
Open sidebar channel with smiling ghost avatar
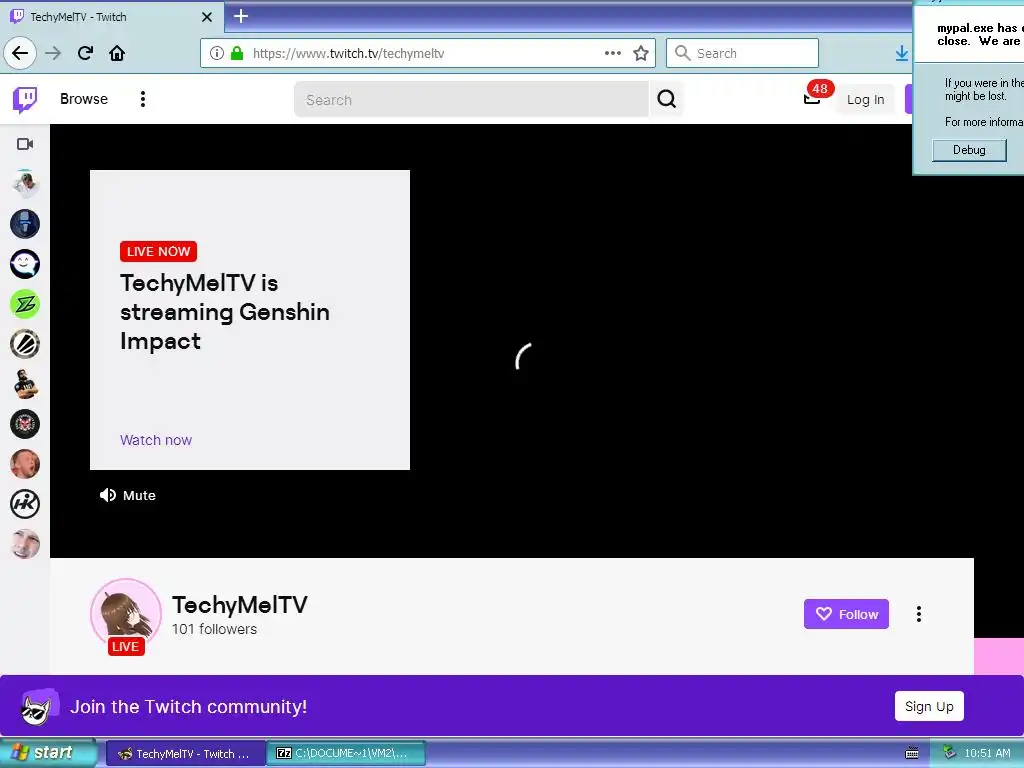click(x=25, y=264)
